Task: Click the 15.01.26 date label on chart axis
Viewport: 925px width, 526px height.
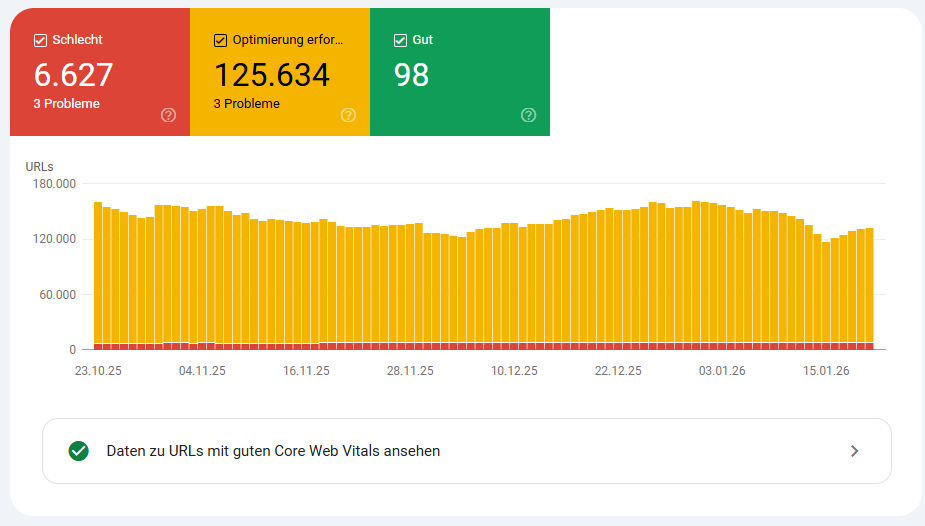Action: click(826, 370)
